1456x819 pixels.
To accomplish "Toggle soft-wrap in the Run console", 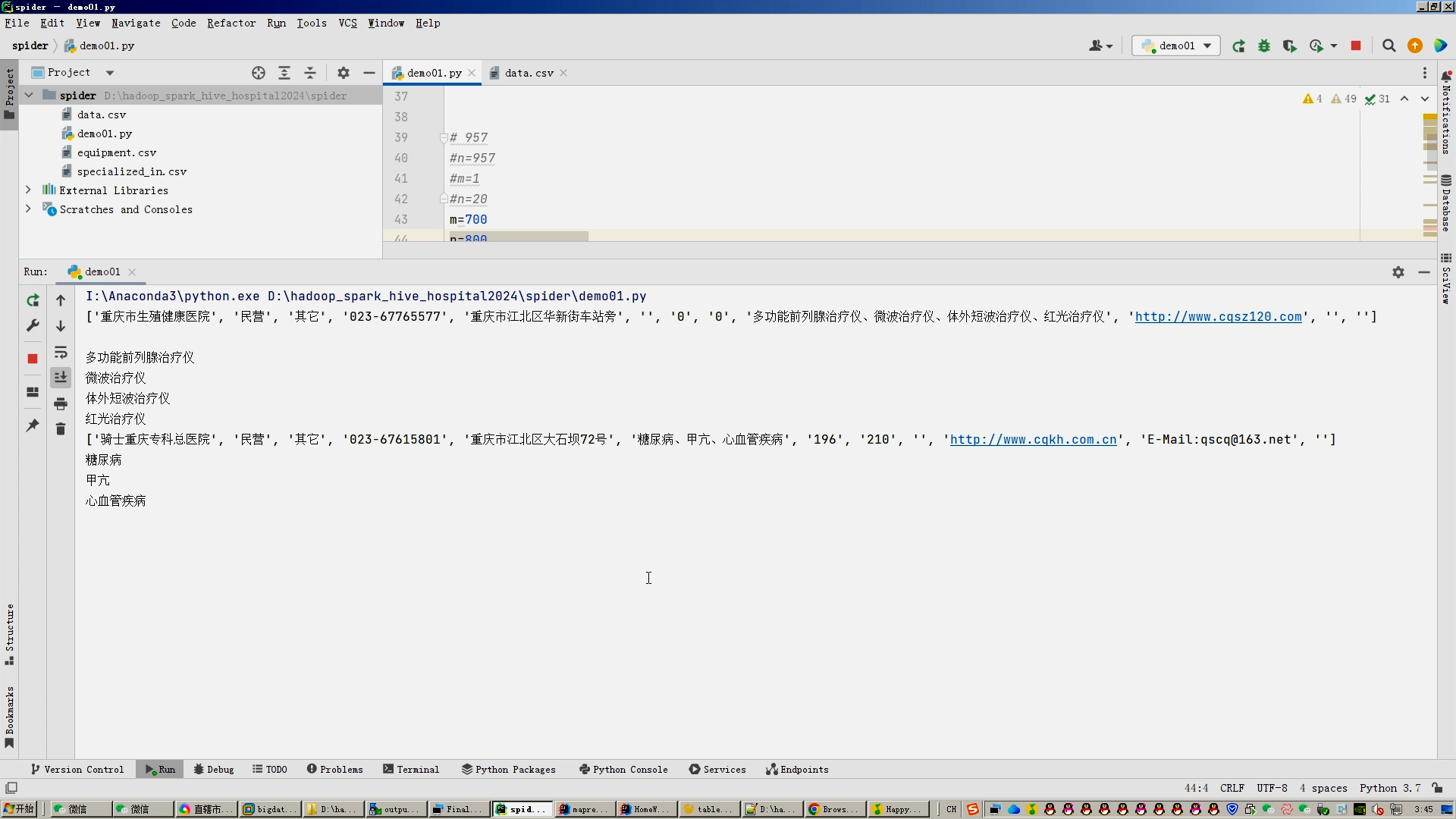I will 61,352.
